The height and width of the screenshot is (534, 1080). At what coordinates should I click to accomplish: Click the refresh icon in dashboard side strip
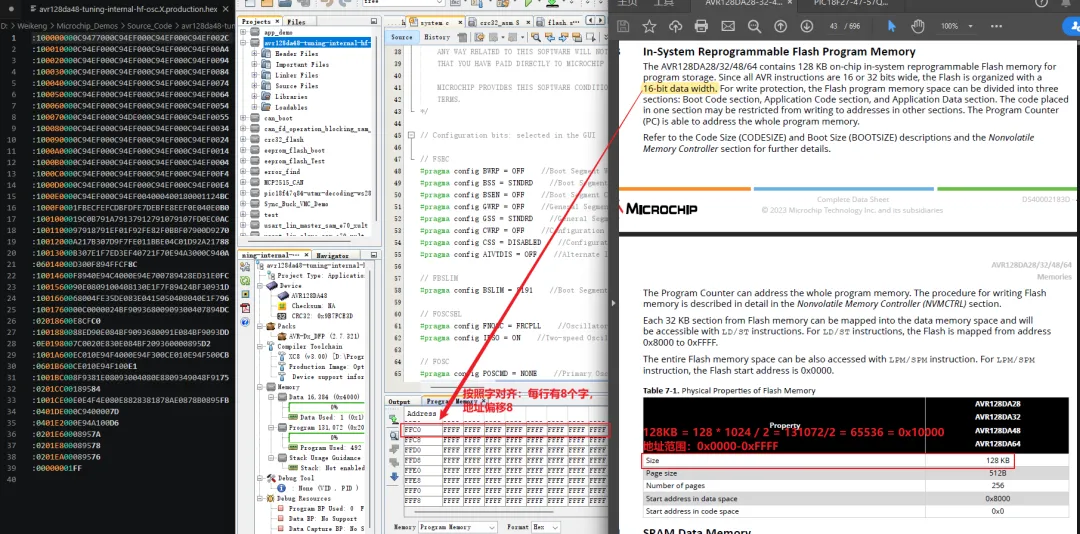click(245, 281)
